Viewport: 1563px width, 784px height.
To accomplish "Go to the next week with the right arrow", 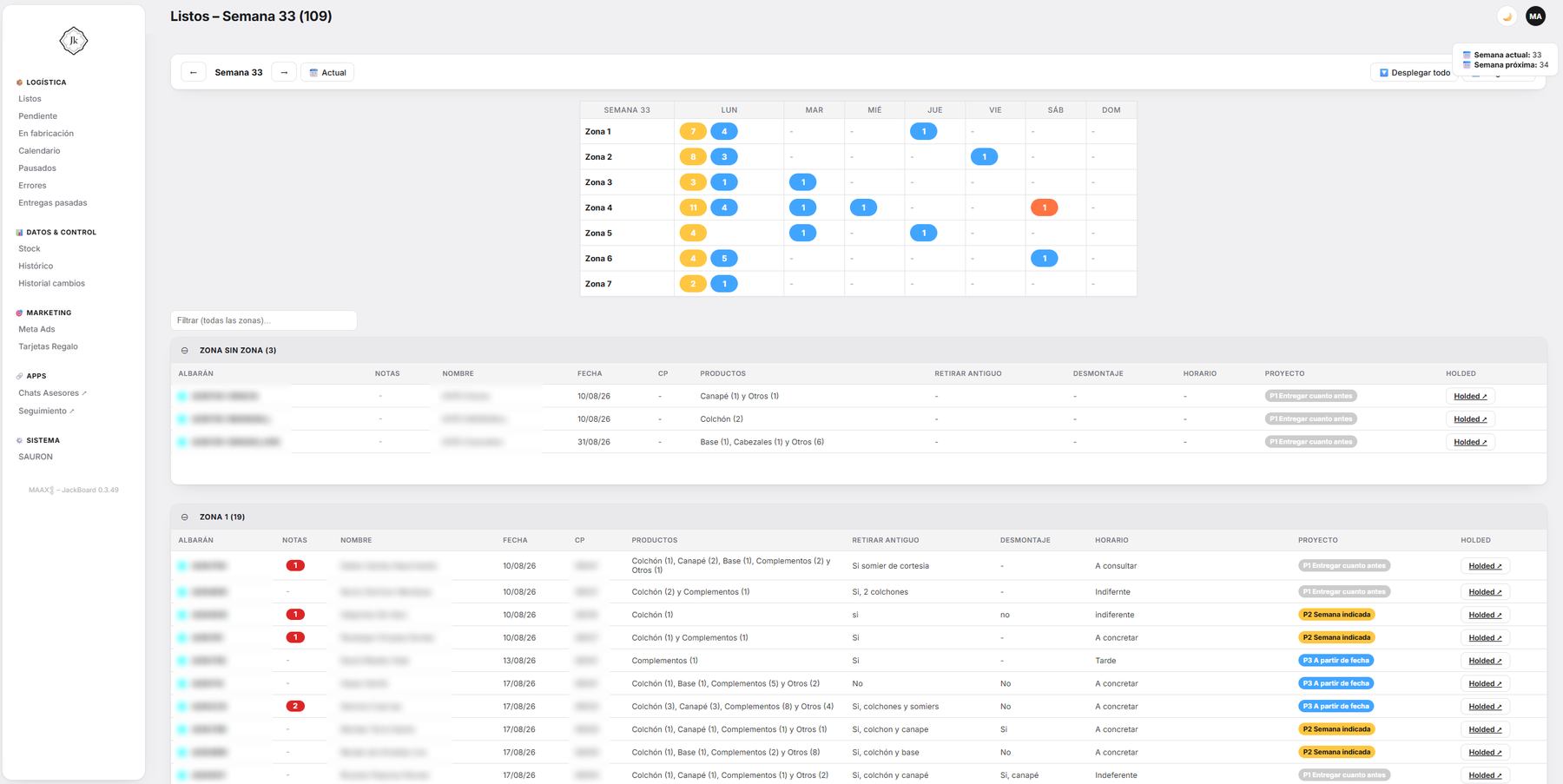I will (x=284, y=73).
